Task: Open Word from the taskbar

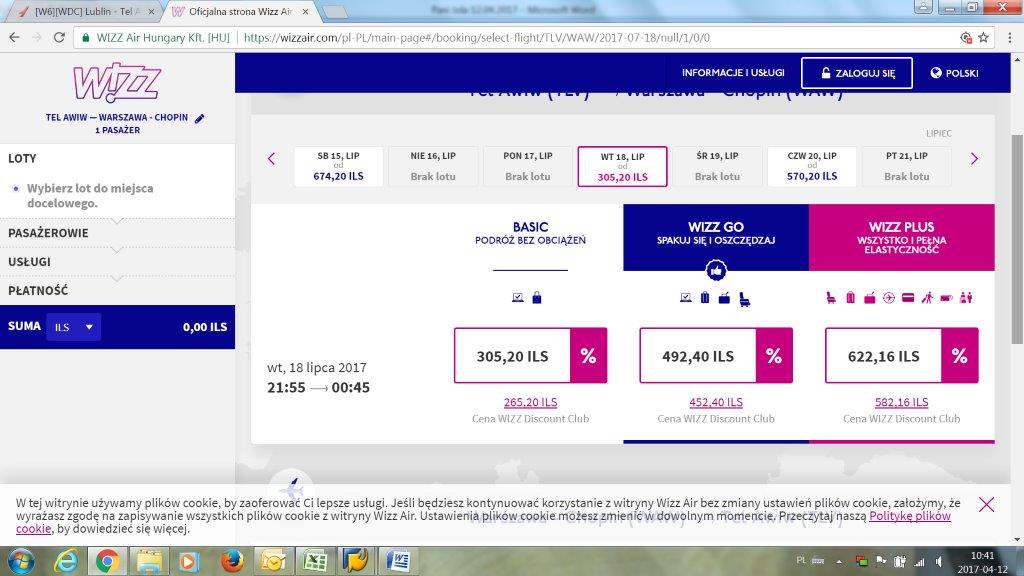Action: click(398, 560)
